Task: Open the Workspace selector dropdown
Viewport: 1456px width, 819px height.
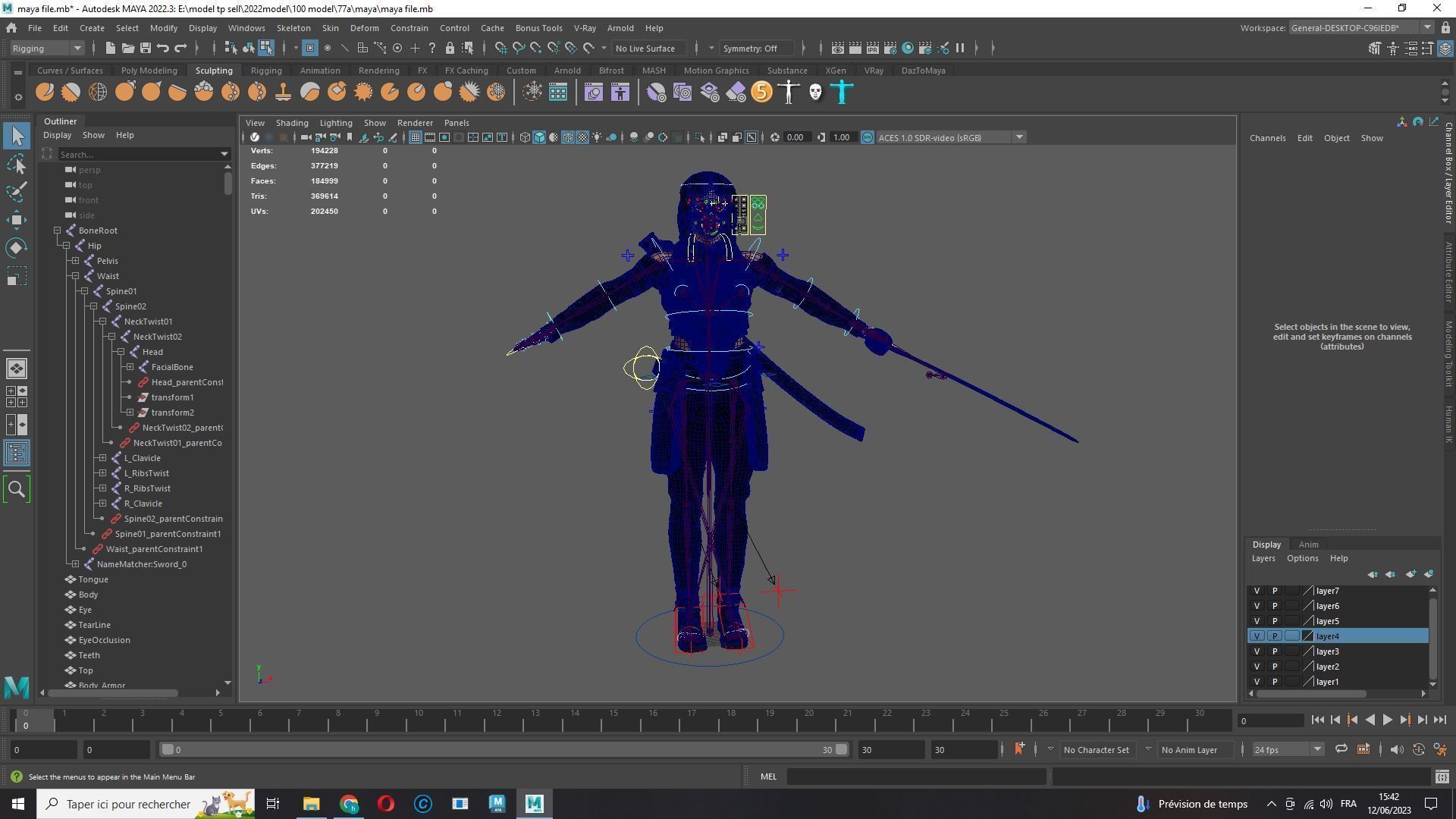Action: pos(1360,28)
